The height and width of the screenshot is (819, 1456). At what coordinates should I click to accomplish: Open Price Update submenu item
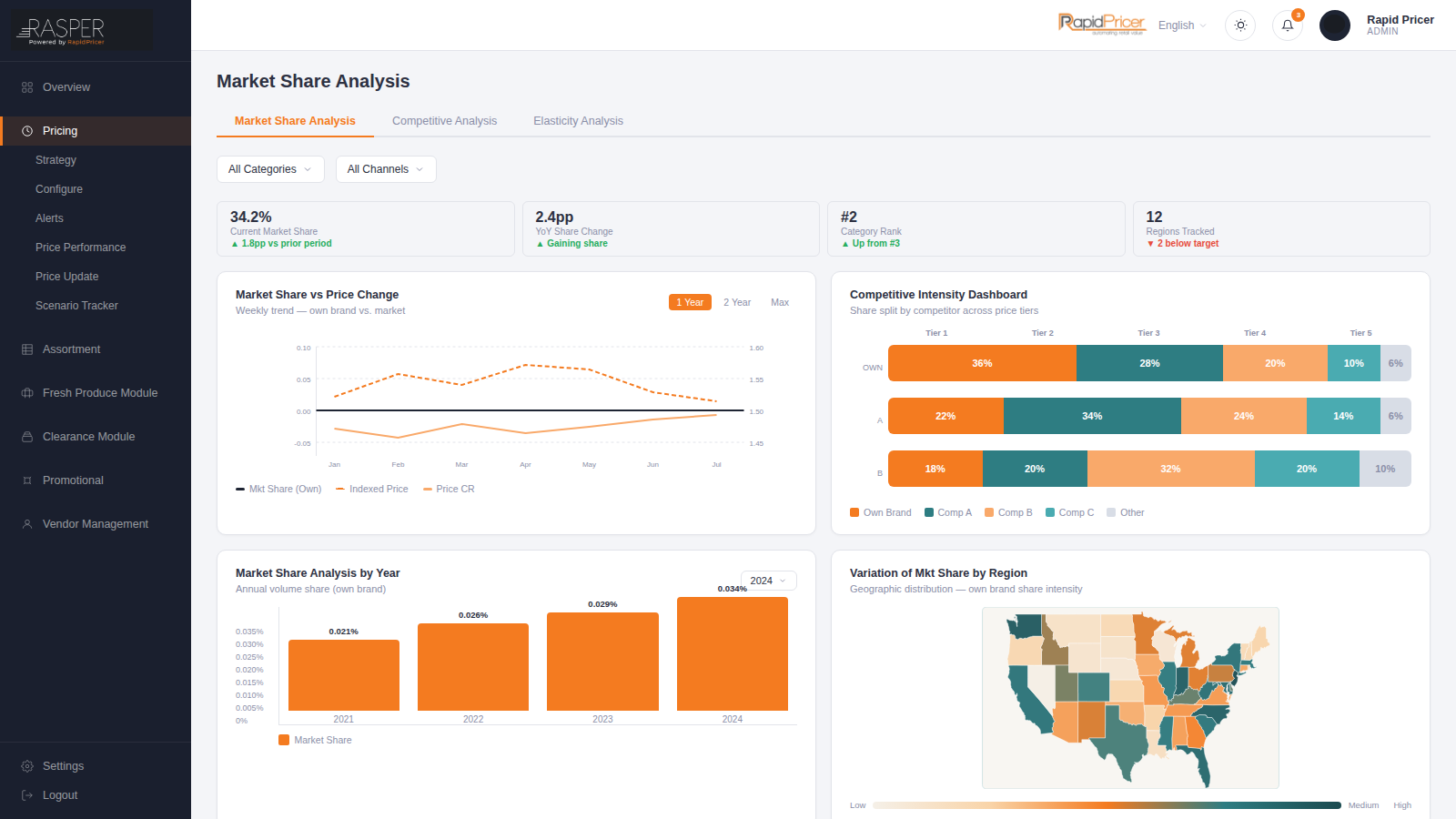click(66, 277)
